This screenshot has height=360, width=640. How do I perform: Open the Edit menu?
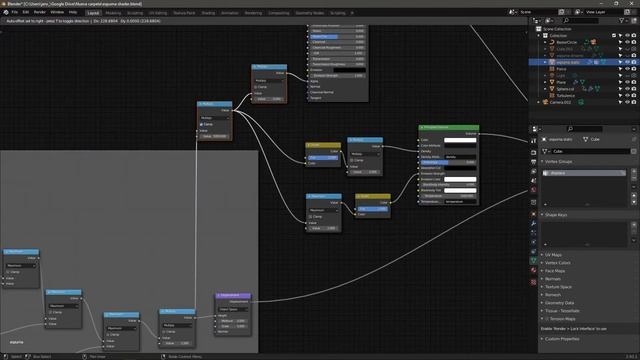coord(26,12)
